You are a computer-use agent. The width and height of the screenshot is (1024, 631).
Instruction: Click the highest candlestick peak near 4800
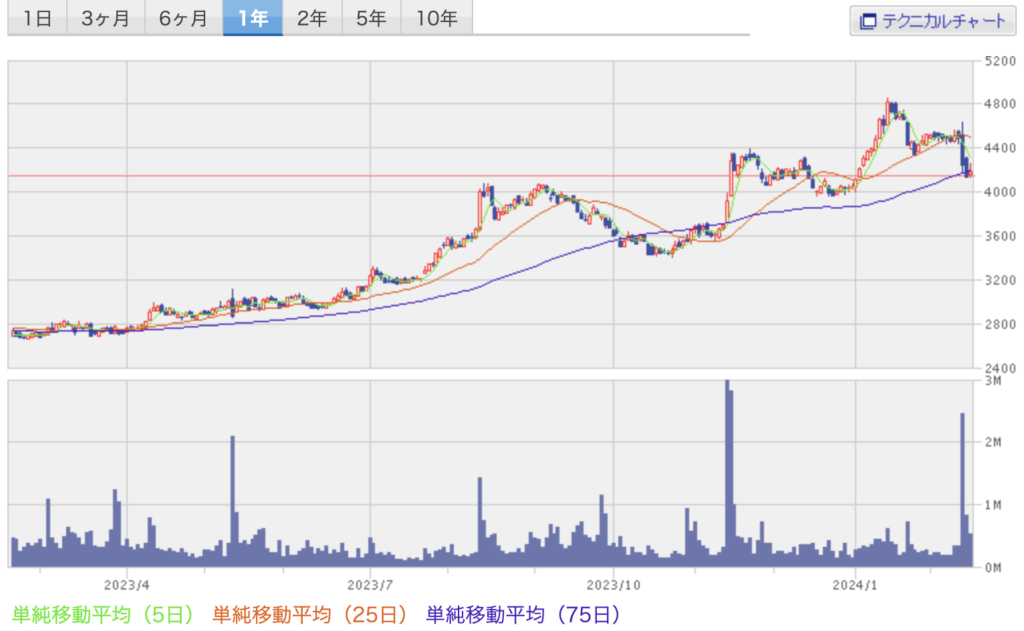tap(889, 104)
